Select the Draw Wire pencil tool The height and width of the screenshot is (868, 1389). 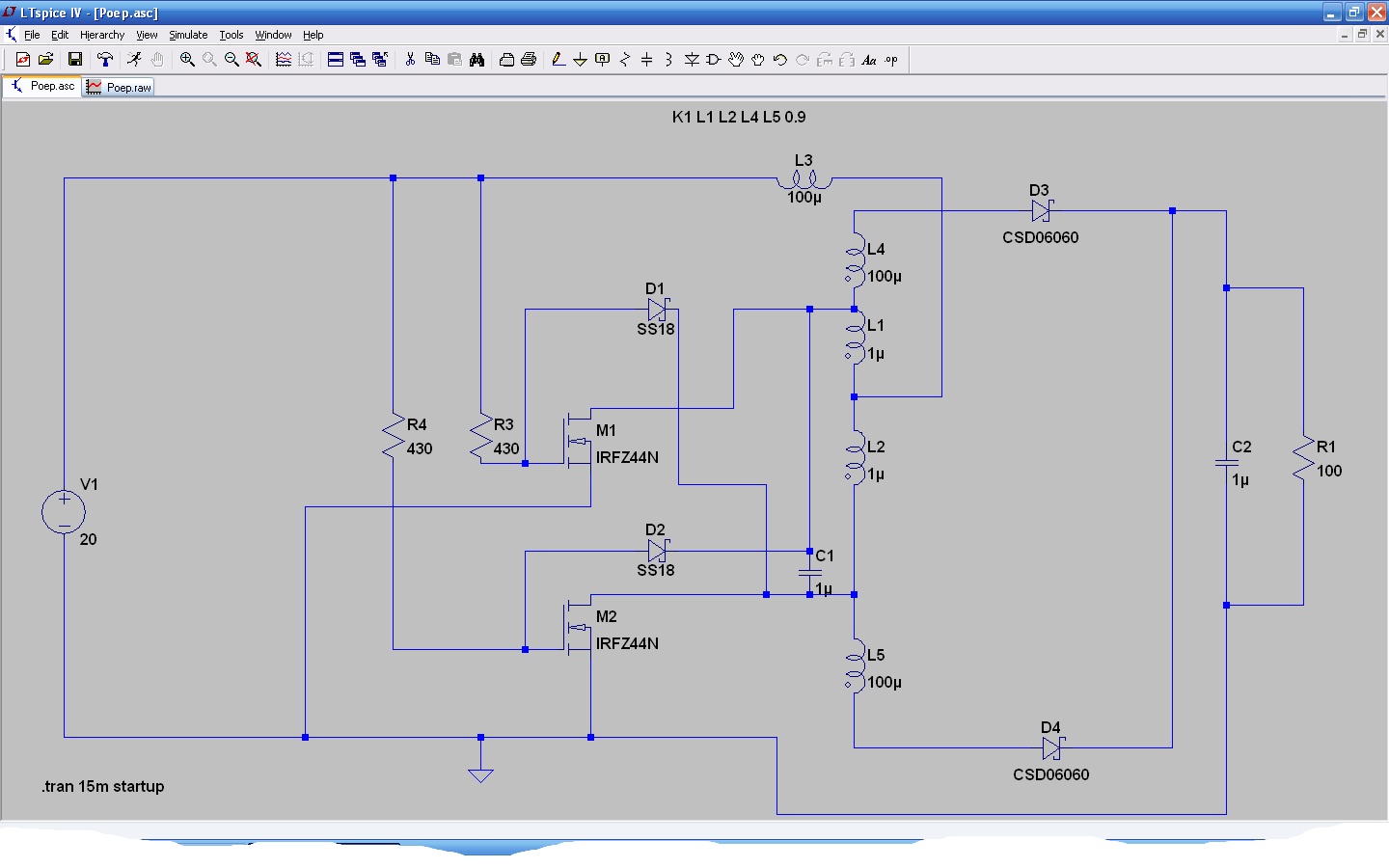pos(558,60)
